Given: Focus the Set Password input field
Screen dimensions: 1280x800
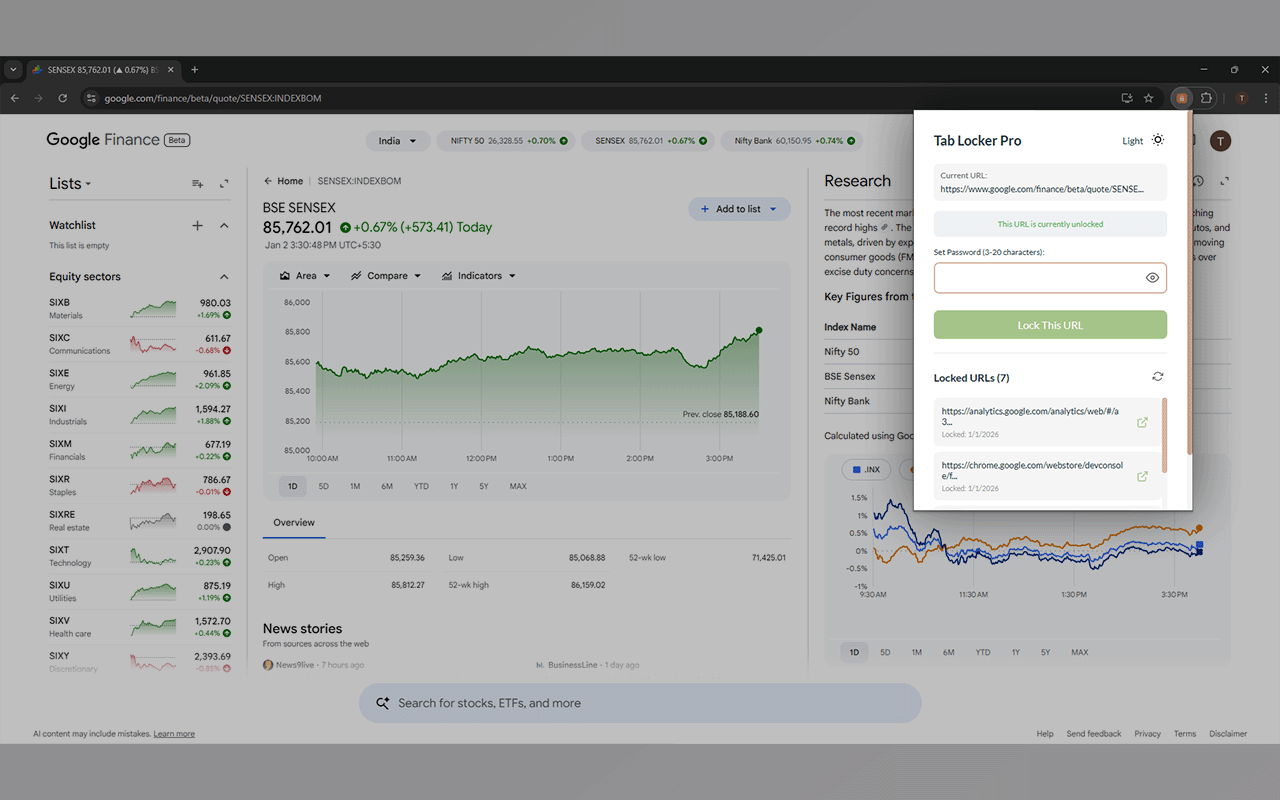Looking at the screenshot, I should (1050, 278).
